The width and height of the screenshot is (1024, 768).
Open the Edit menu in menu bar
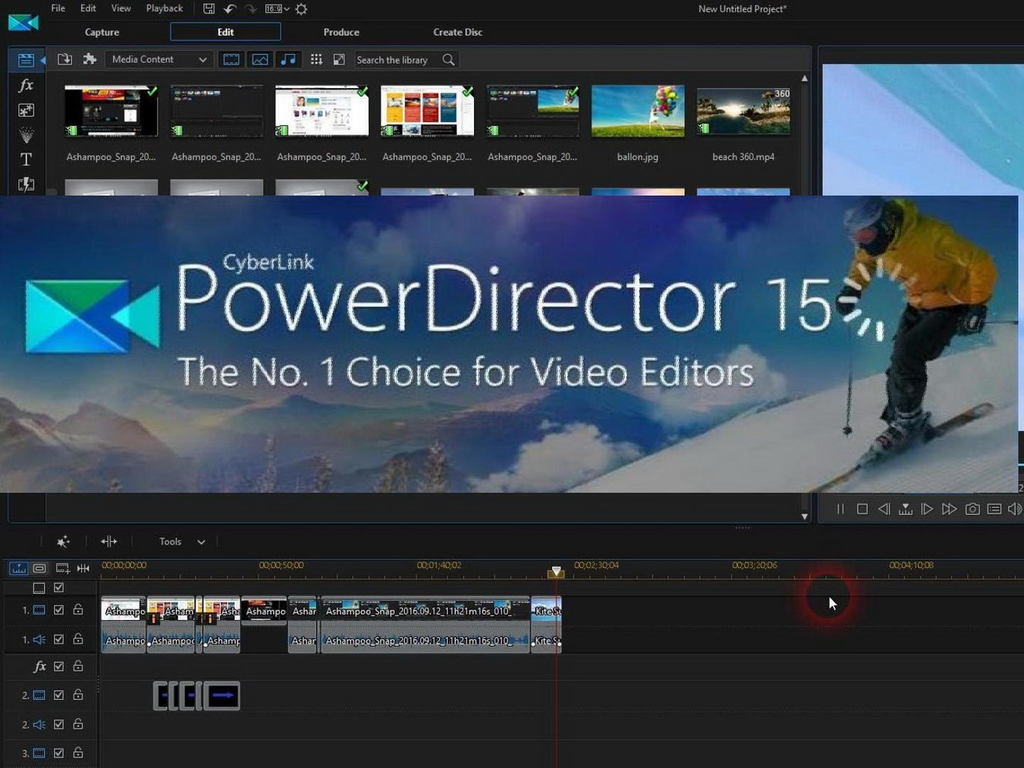[x=88, y=8]
